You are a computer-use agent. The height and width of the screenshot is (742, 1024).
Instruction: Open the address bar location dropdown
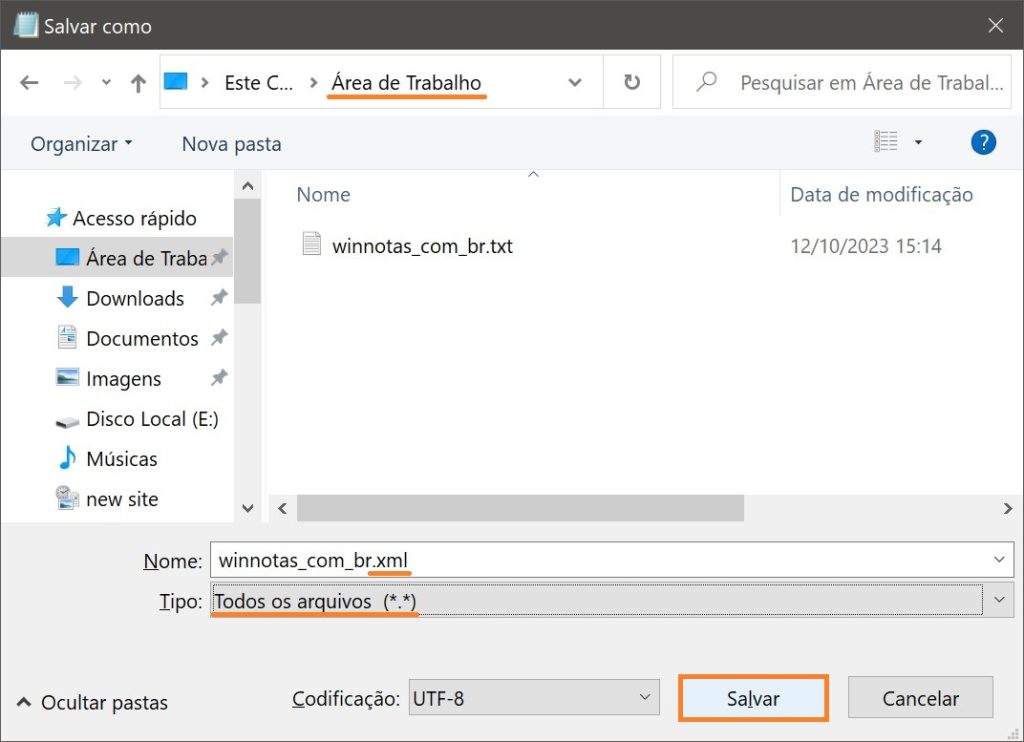click(575, 82)
